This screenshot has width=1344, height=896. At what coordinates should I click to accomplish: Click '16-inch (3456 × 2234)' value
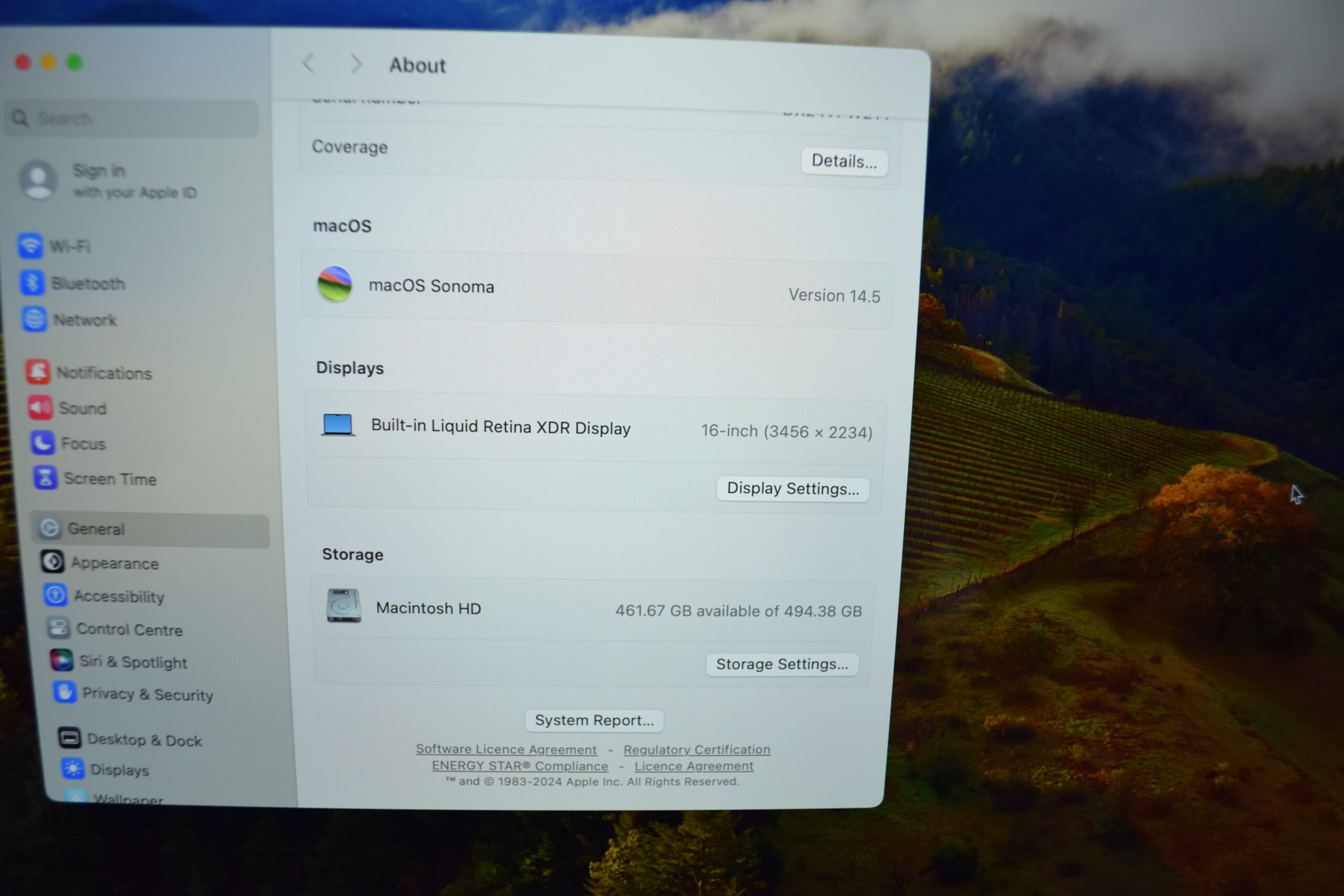[787, 431]
